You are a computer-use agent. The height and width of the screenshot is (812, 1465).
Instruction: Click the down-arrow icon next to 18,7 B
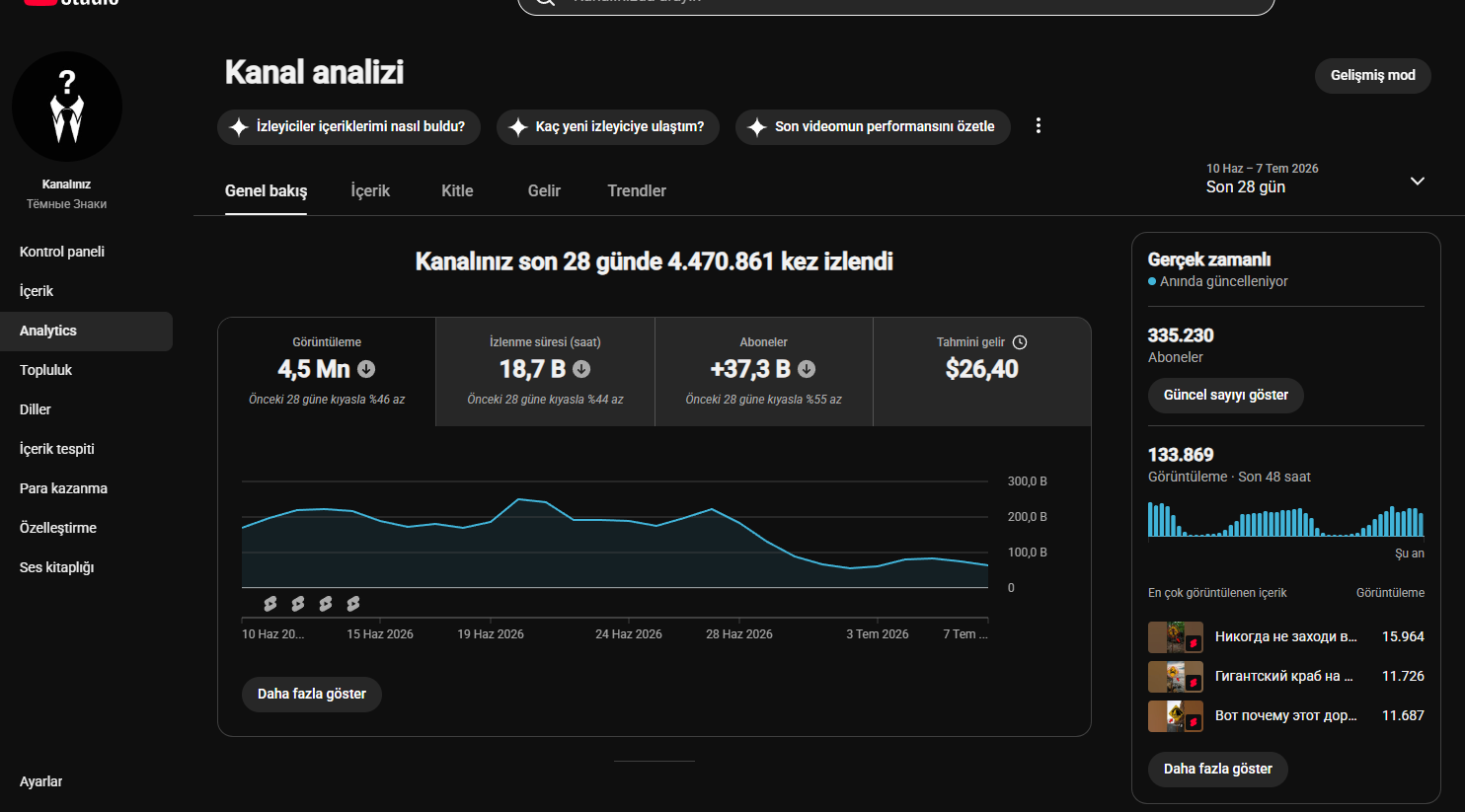(x=581, y=369)
